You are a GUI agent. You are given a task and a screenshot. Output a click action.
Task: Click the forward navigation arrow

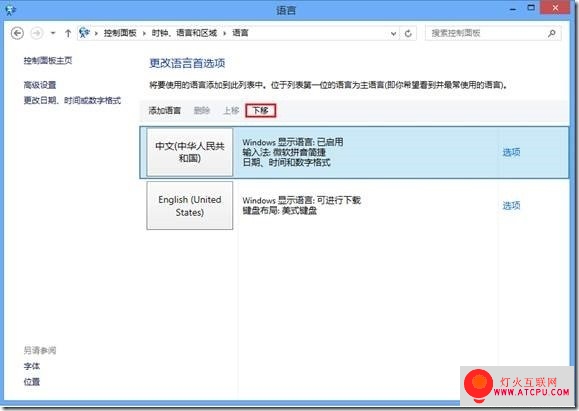pos(36,33)
